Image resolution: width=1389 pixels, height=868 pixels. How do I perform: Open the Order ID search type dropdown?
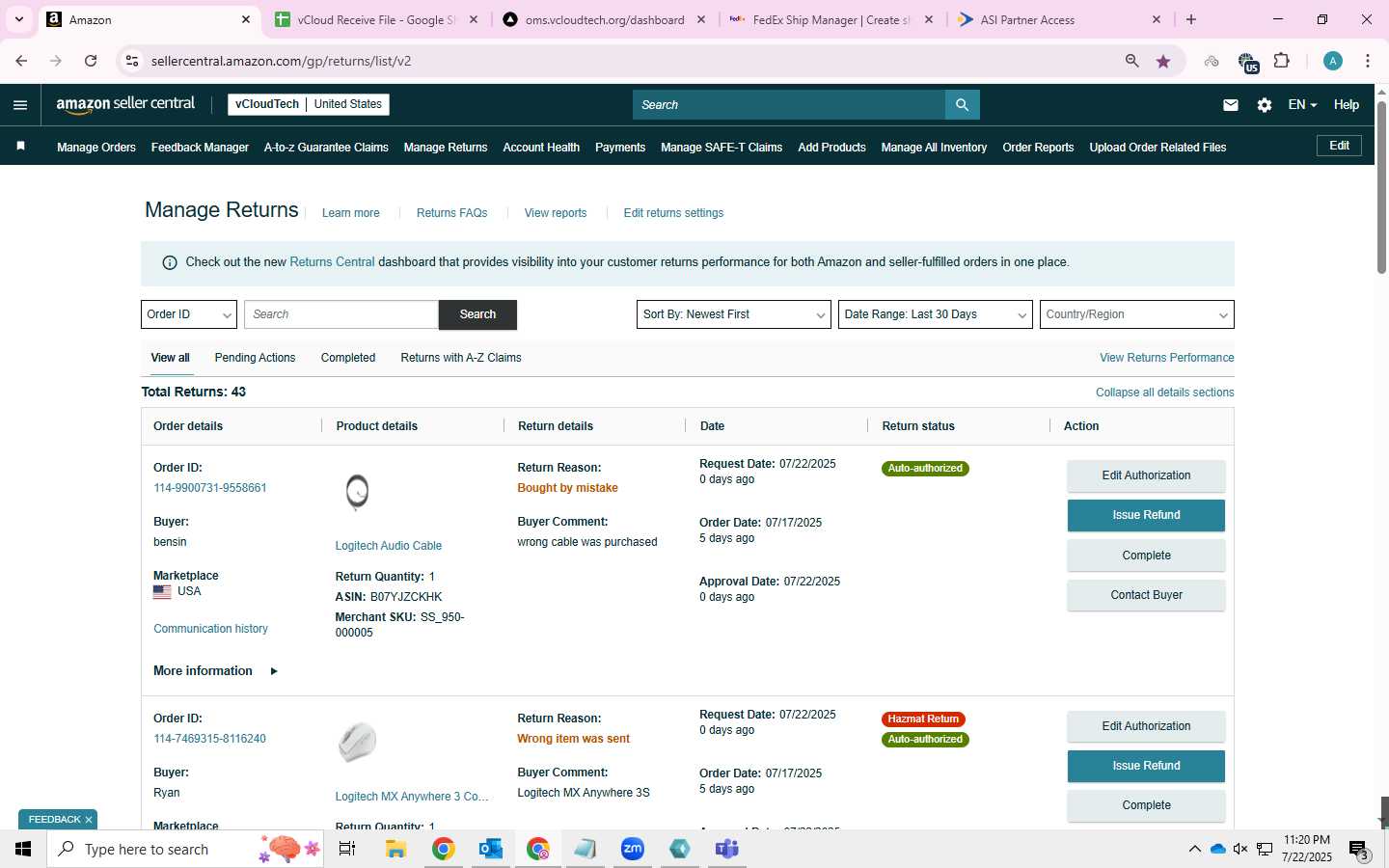coord(189,314)
